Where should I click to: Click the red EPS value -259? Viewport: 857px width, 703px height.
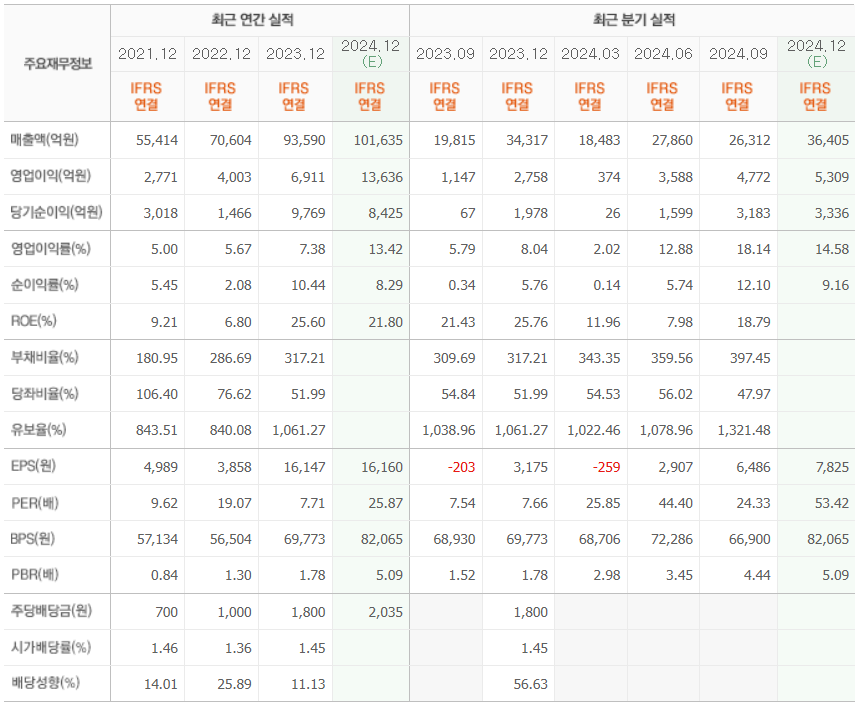606,467
